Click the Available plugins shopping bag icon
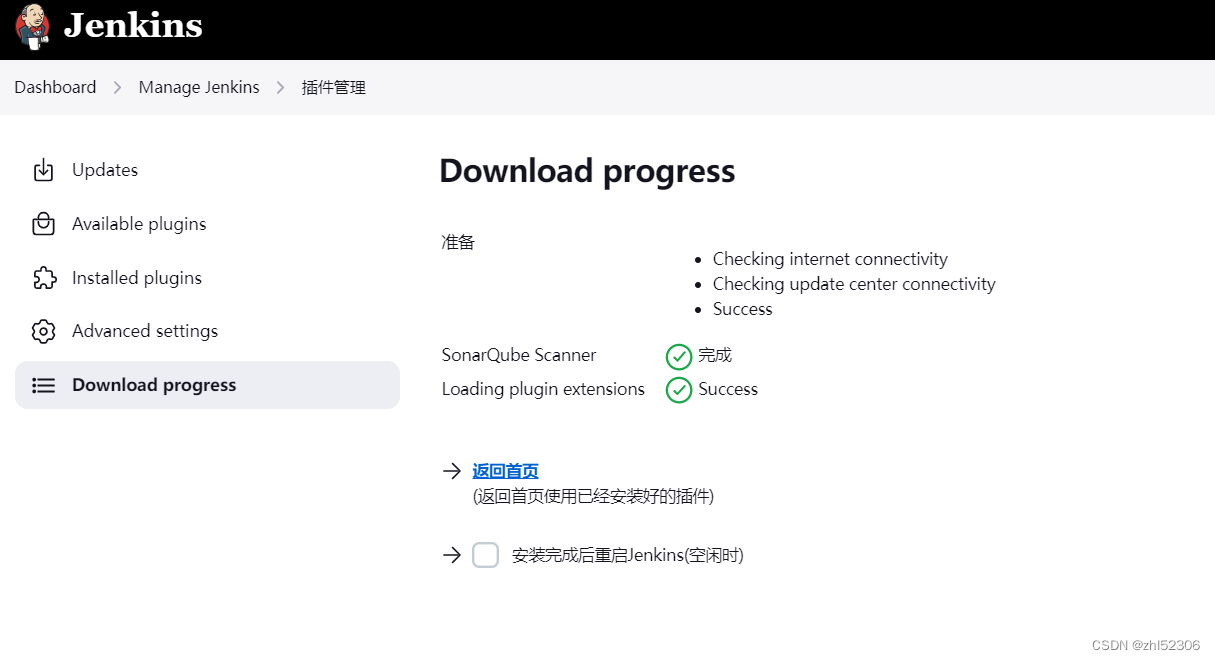The height and width of the screenshot is (660, 1215). point(43,224)
